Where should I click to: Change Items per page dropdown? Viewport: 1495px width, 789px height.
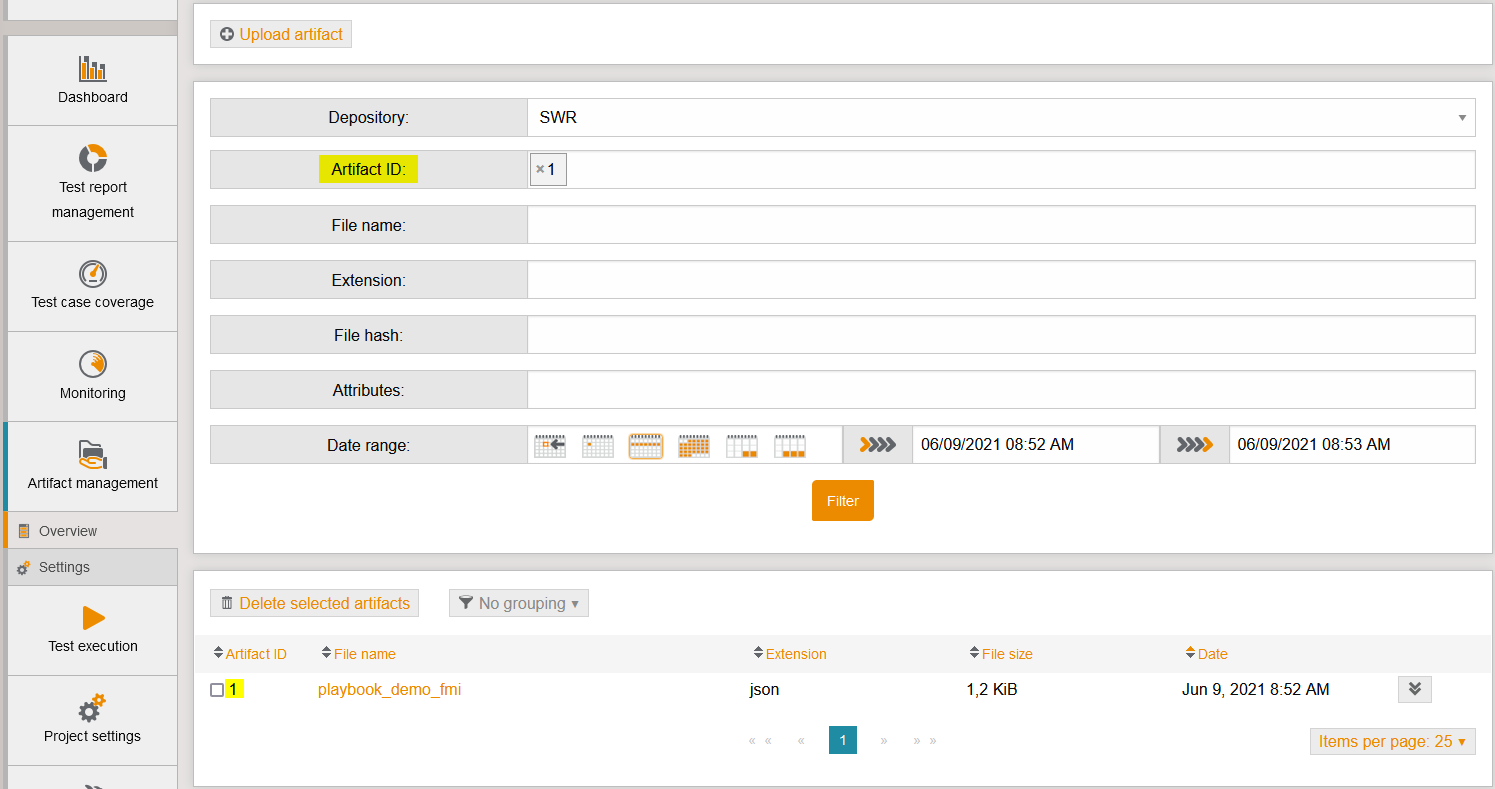pyautogui.click(x=1391, y=742)
